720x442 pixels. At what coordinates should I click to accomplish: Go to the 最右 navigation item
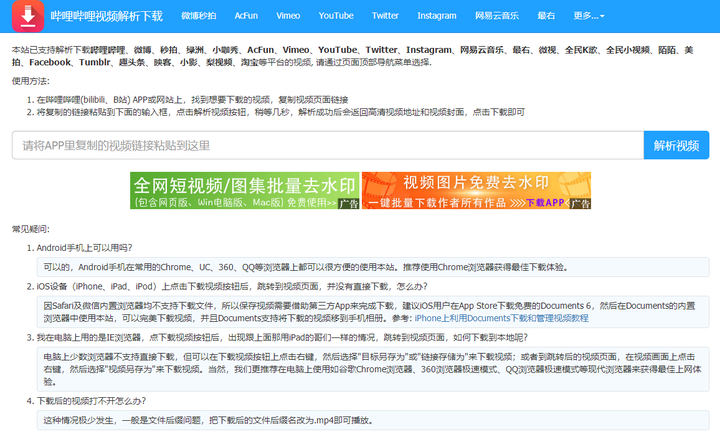546,16
